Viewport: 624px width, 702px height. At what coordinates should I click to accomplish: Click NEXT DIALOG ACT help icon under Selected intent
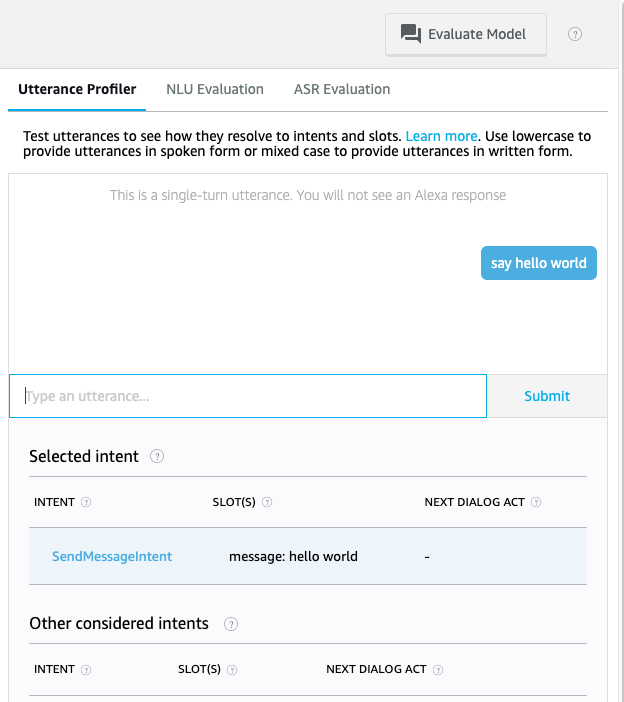coord(536,502)
